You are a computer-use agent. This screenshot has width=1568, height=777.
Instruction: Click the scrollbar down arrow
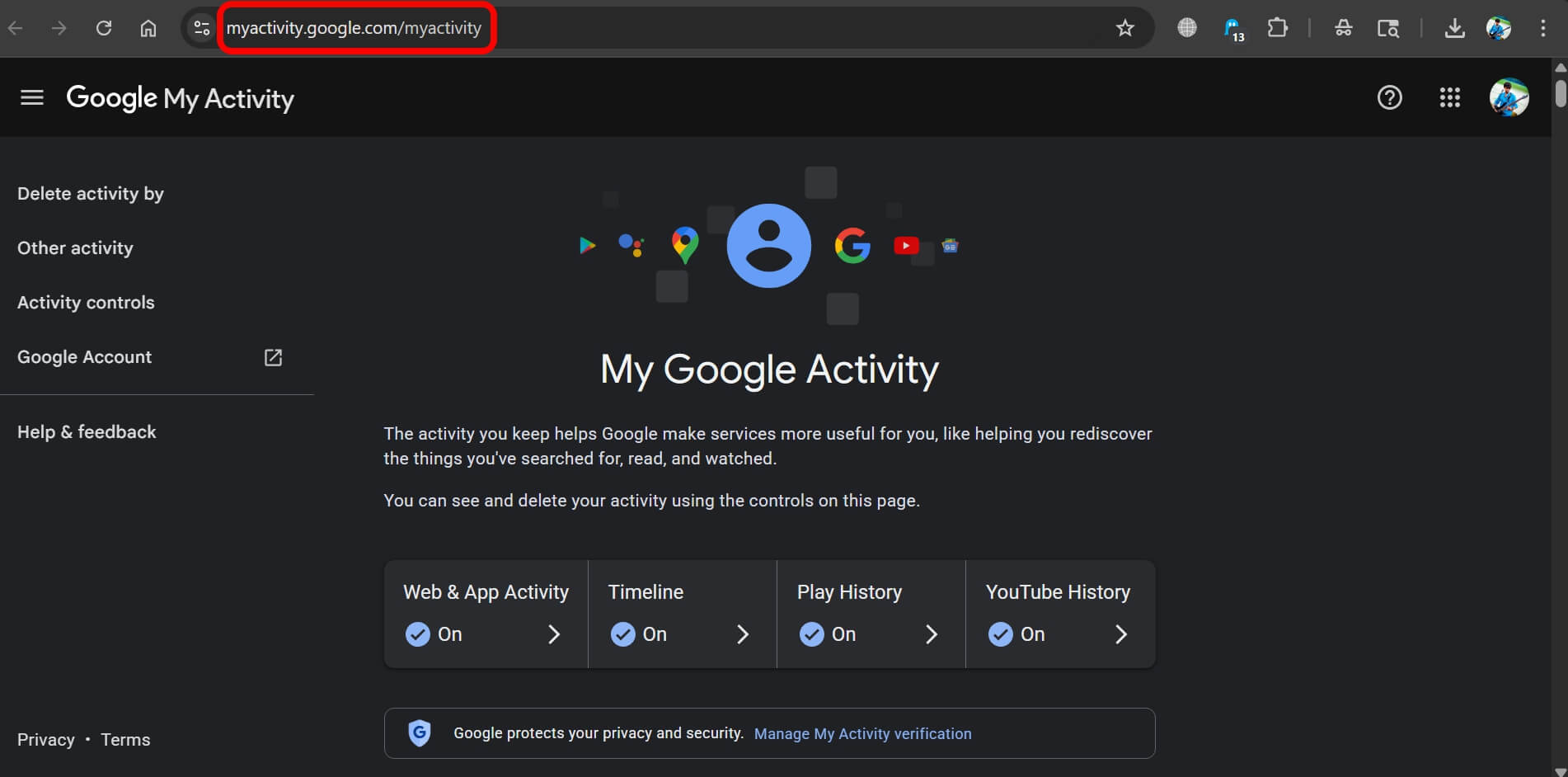(1561, 770)
